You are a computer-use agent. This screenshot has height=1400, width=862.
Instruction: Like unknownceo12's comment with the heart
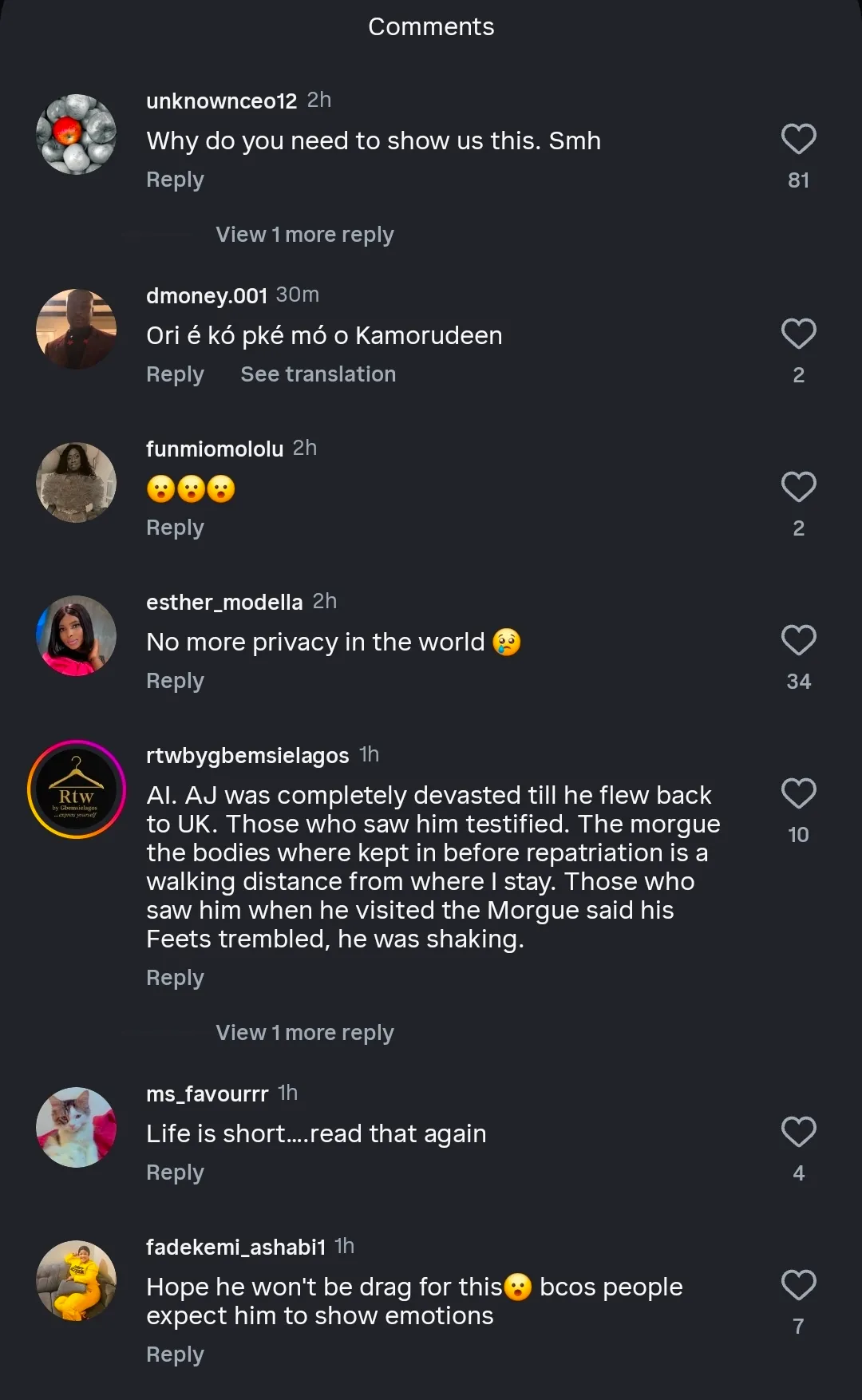[x=798, y=140]
